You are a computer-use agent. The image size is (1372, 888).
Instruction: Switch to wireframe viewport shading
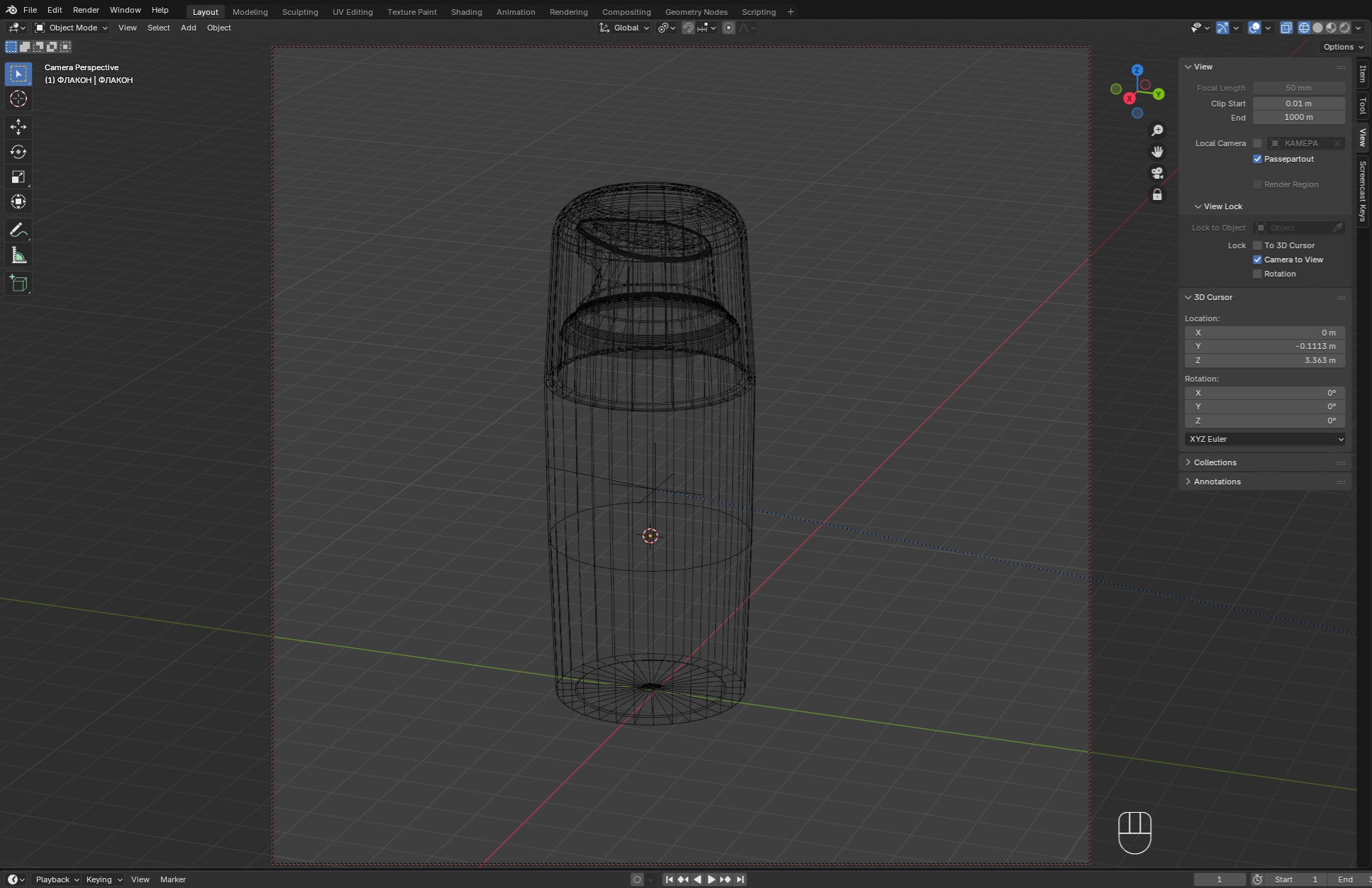[x=1304, y=28]
